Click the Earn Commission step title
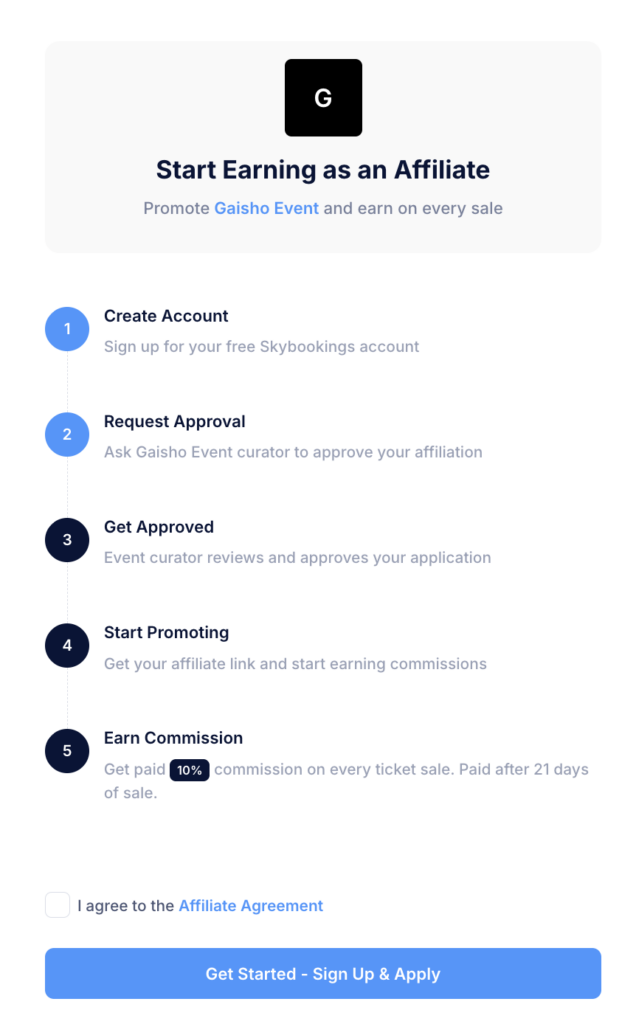This screenshot has height=1024, width=636. pos(173,738)
